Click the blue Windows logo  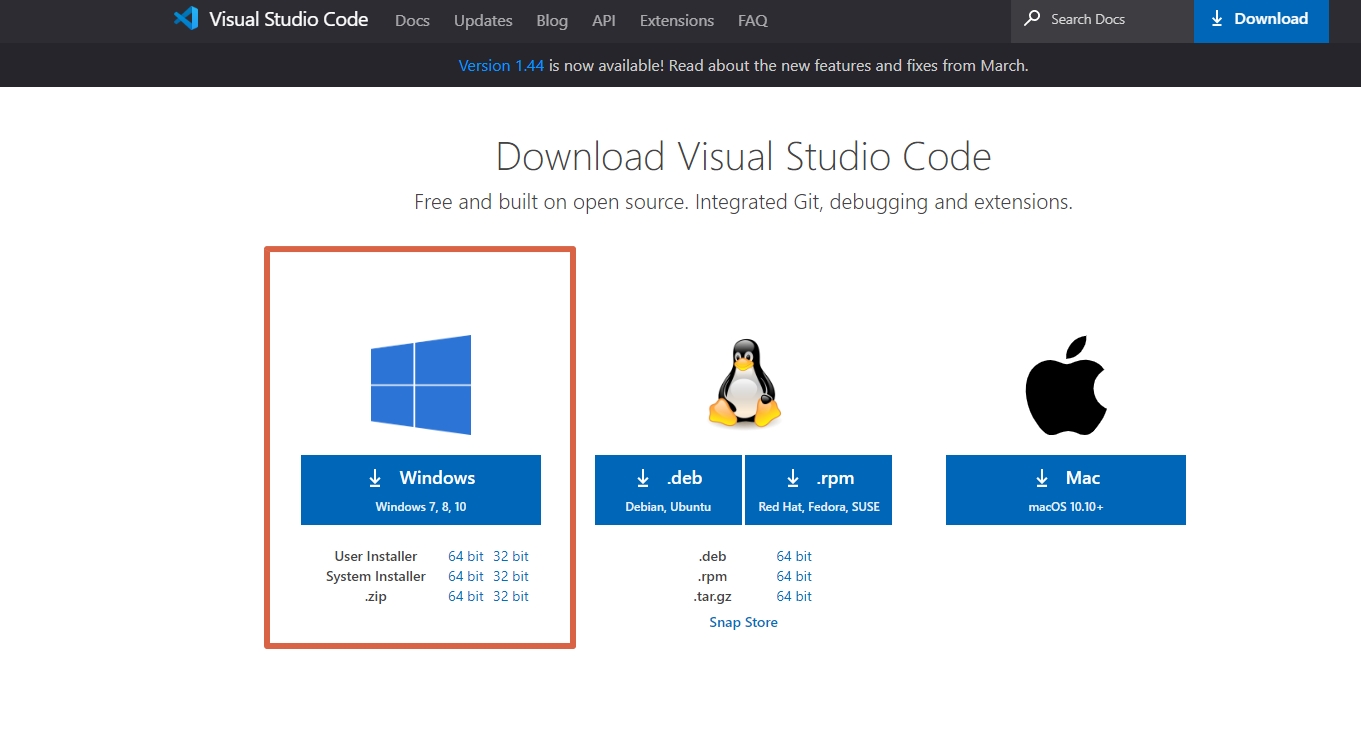point(421,385)
